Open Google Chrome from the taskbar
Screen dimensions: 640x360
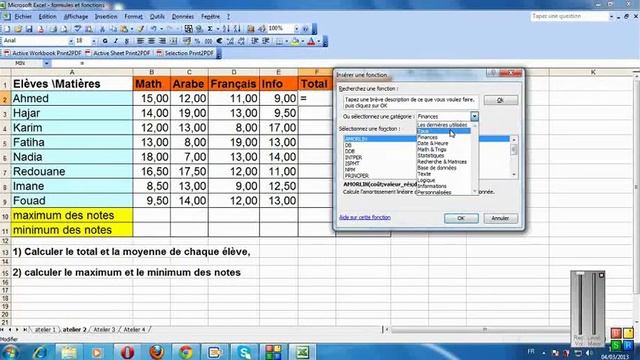[186, 352]
